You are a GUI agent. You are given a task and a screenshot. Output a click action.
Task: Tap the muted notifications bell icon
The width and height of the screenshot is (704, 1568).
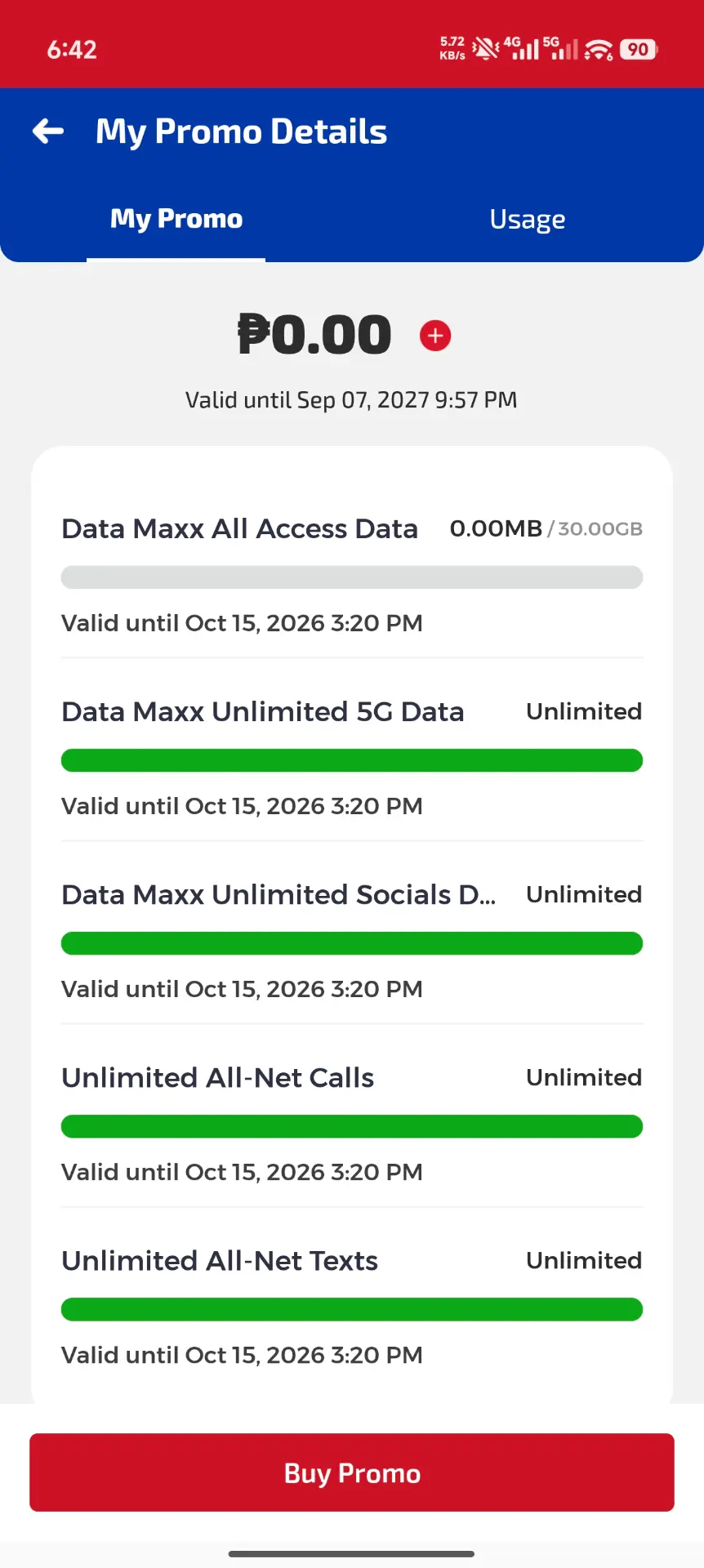point(485,49)
